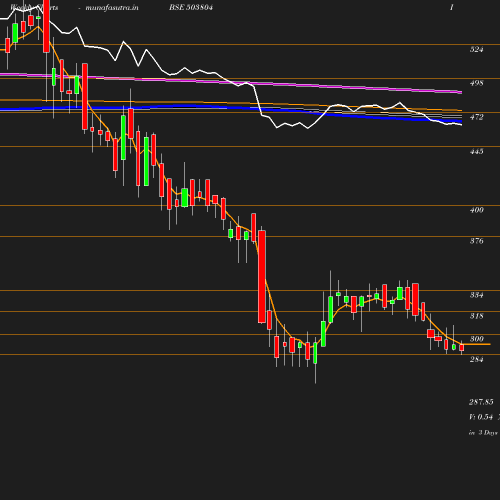Select the 445 price axis label
Screen dimensions: 500x500
tap(476, 151)
